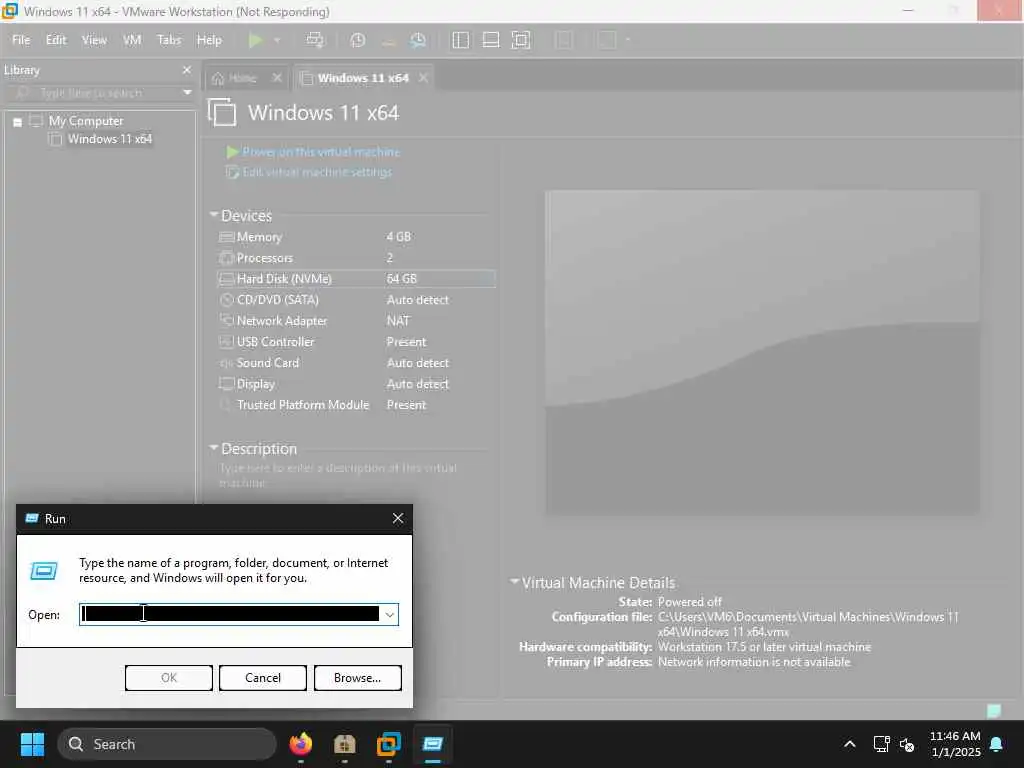Select the Trusted Platform Module row
Viewport: 1024px width, 768px height.
[x=356, y=404]
